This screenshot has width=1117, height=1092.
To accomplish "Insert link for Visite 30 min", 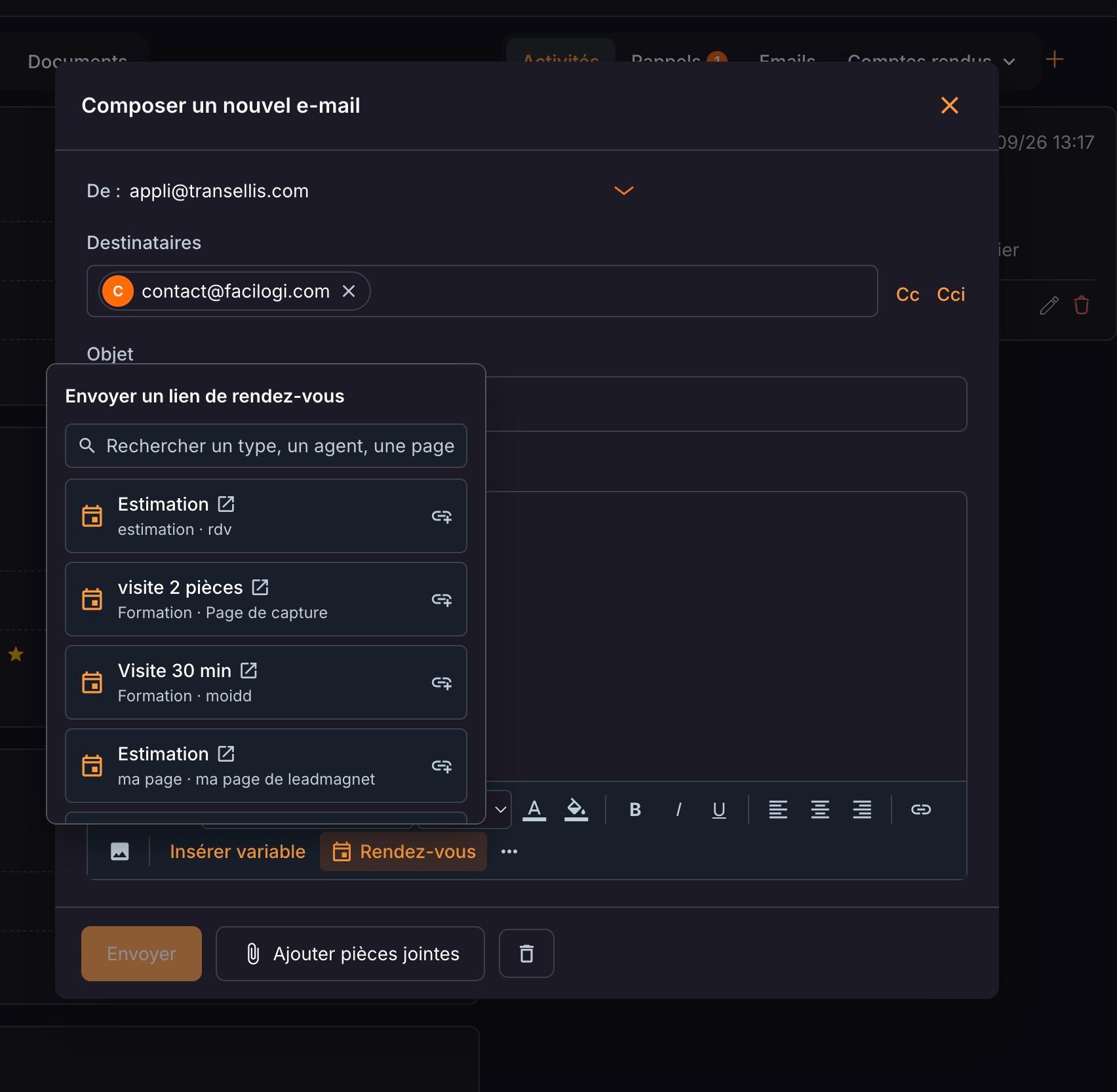I will [x=442, y=683].
